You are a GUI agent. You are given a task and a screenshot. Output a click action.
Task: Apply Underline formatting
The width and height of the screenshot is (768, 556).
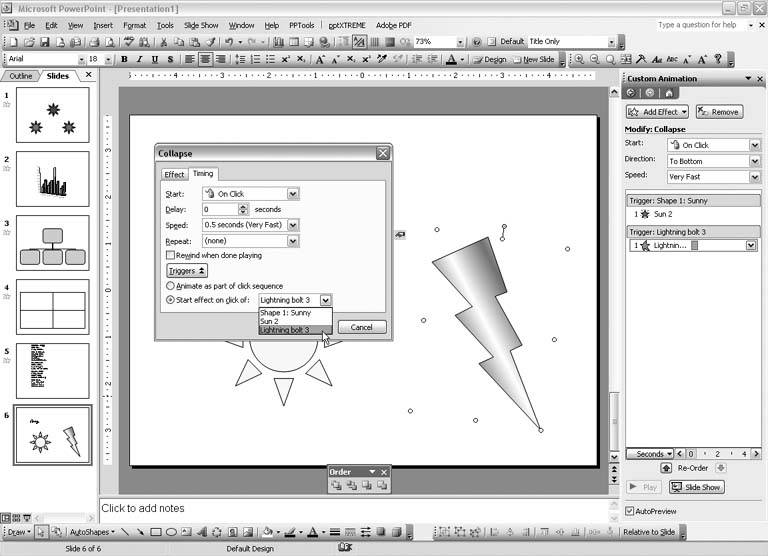tap(155, 59)
